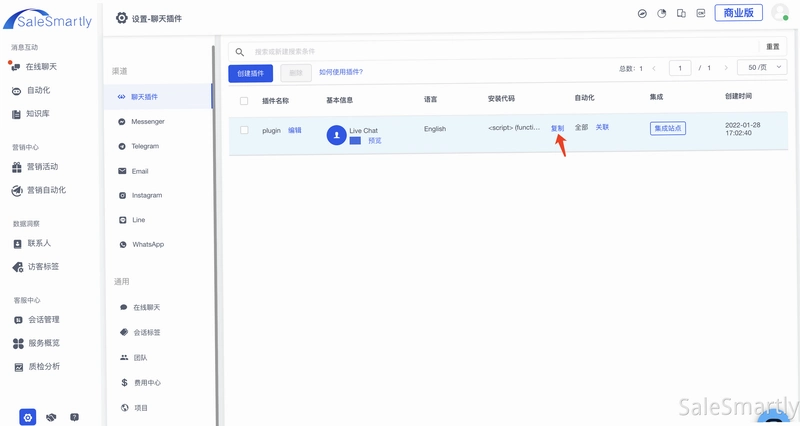Screen dimensions: 800x426
Task: Open the question-mark help icon
Action: (74, 417)
